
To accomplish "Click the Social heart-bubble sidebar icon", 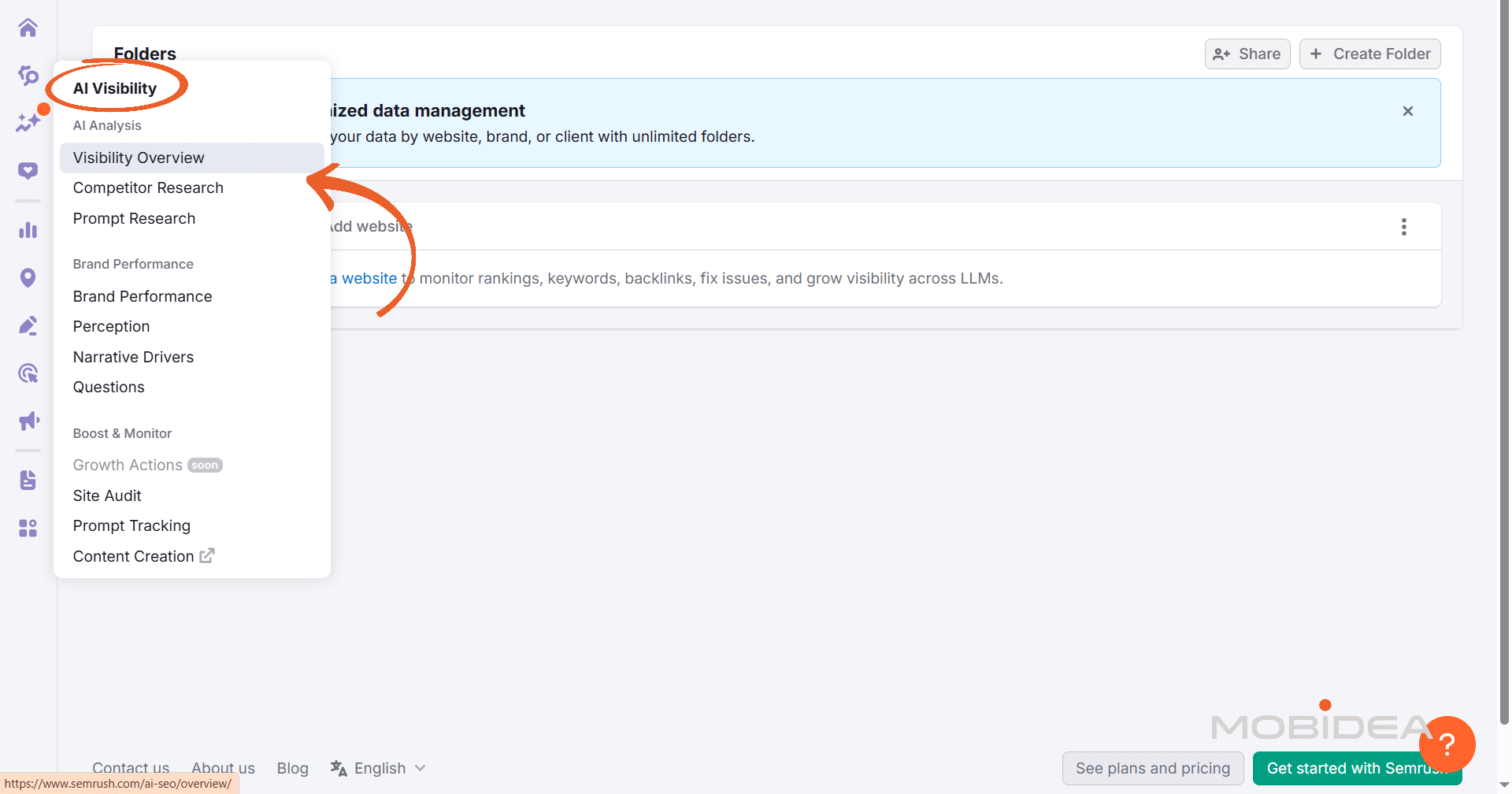I will coord(28,171).
